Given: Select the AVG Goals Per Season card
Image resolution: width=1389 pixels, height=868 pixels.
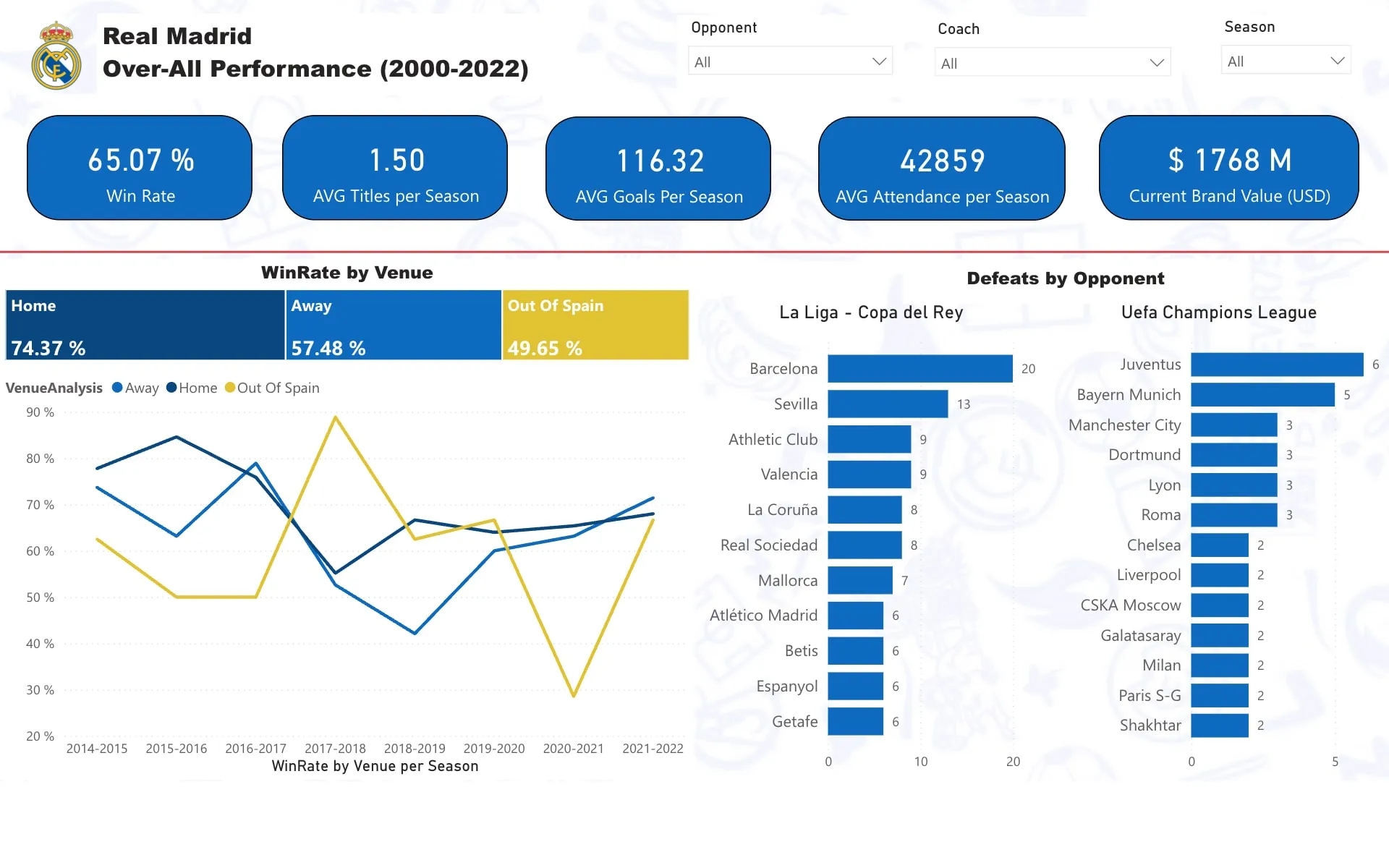Looking at the screenshot, I should [658, 169].
